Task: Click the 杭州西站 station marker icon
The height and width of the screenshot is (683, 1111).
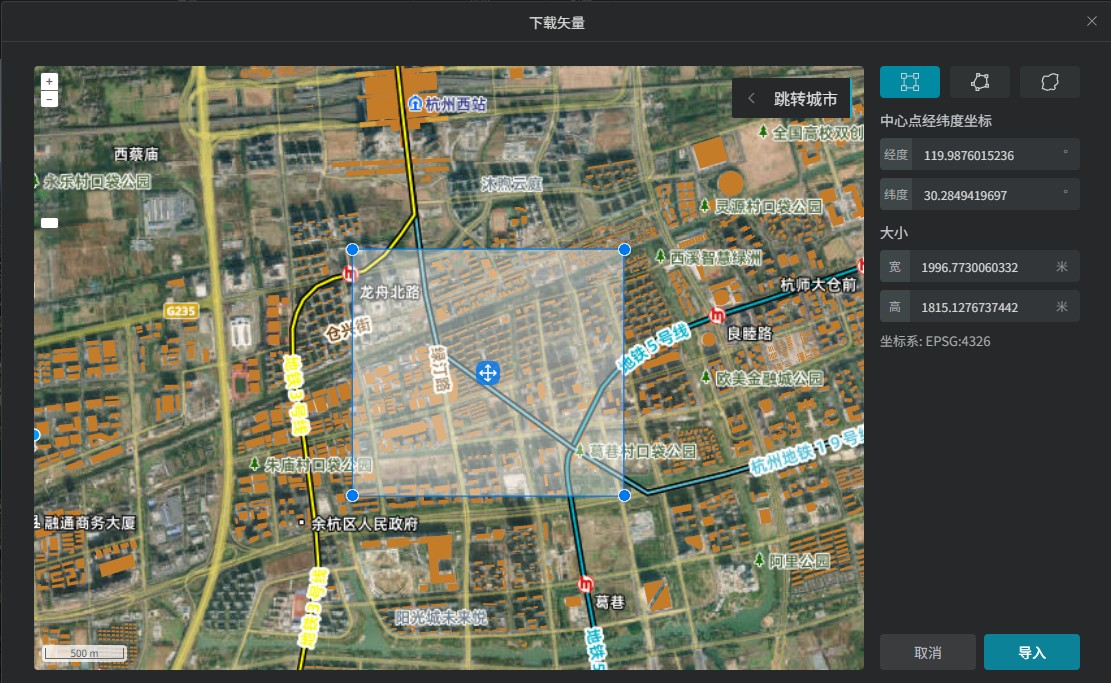Action: (415, 103)
